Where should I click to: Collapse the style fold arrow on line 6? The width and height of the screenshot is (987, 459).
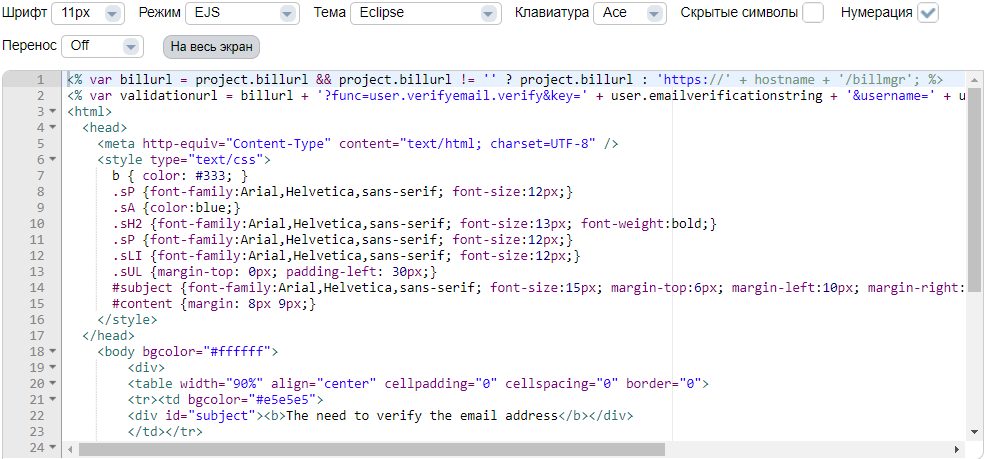click(52, 160)
